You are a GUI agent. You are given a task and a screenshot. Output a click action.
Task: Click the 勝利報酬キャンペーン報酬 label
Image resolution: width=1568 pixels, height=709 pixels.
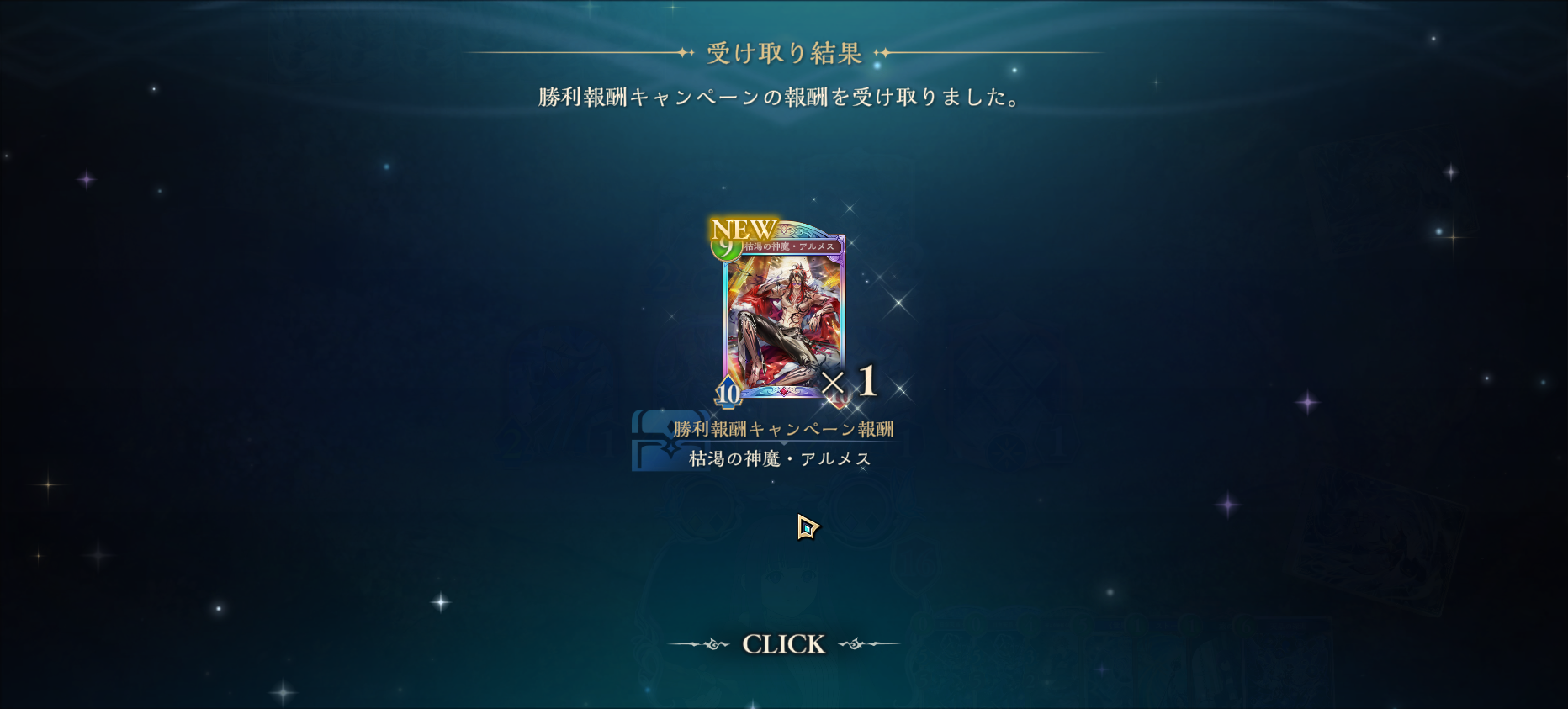783,429
